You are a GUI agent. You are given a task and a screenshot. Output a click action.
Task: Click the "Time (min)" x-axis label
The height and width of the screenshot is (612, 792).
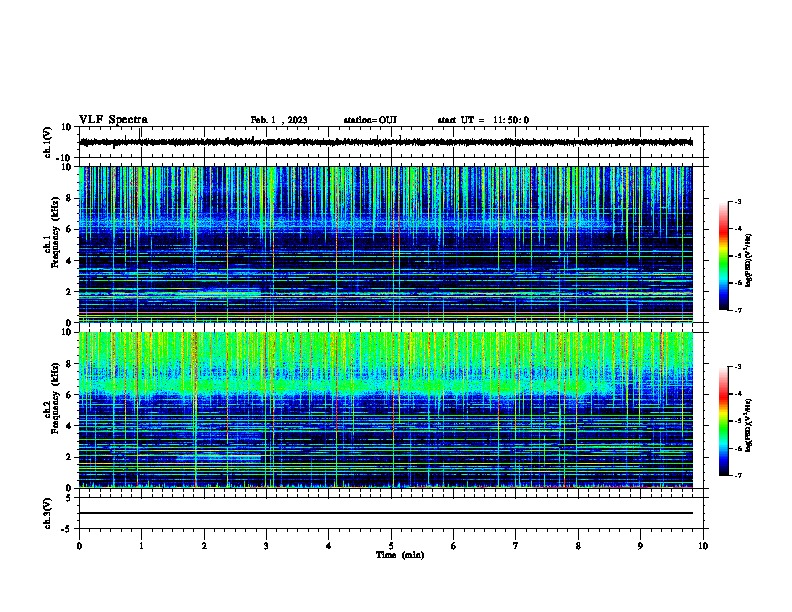click(400, 555)
